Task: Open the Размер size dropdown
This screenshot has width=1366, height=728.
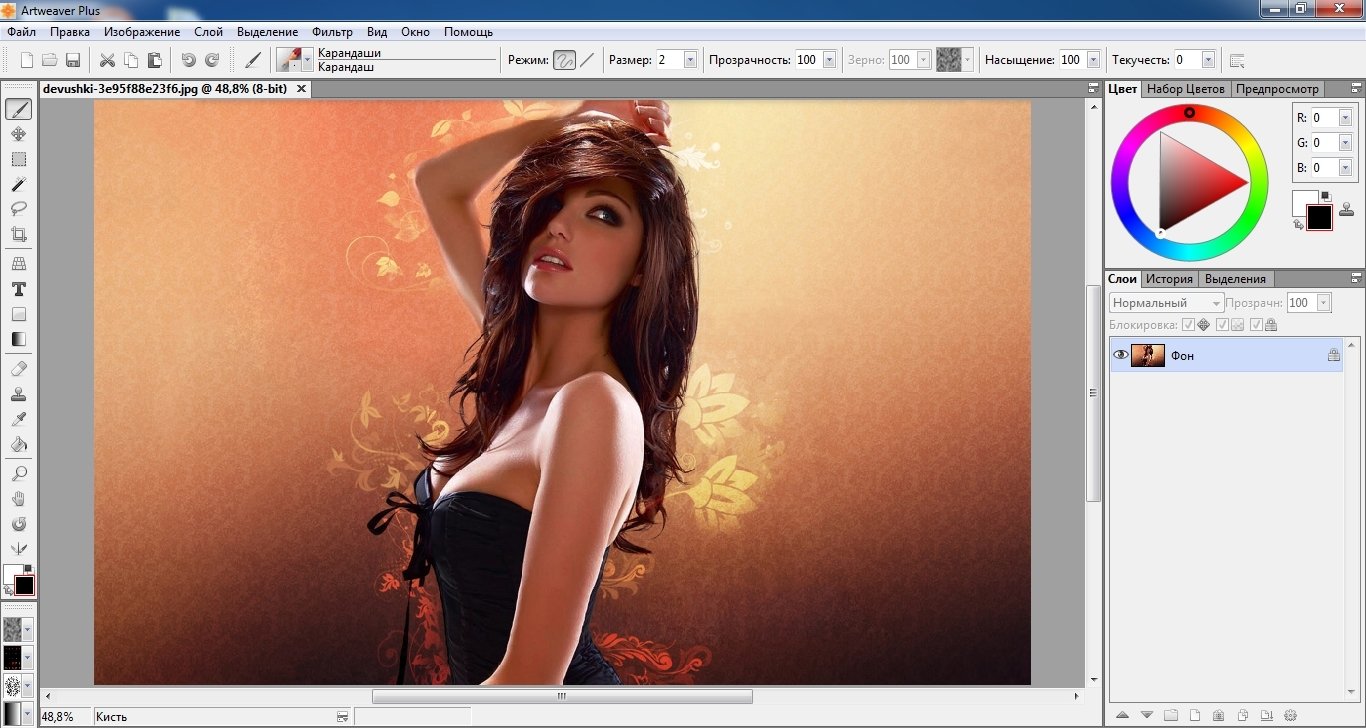Action: tap(690, 60)
